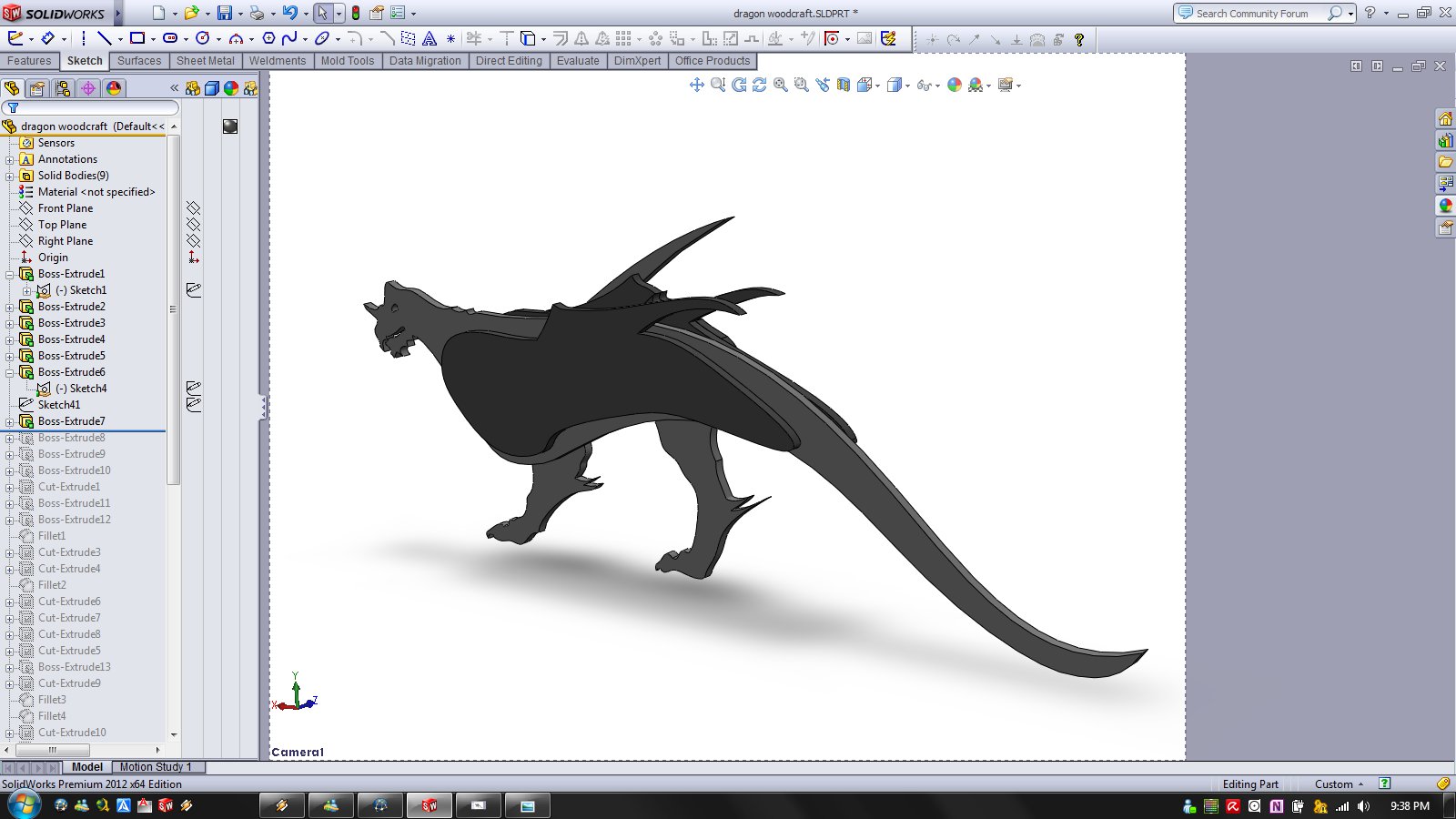Click the Edit Appearance color ball

[x=954, y=85]
